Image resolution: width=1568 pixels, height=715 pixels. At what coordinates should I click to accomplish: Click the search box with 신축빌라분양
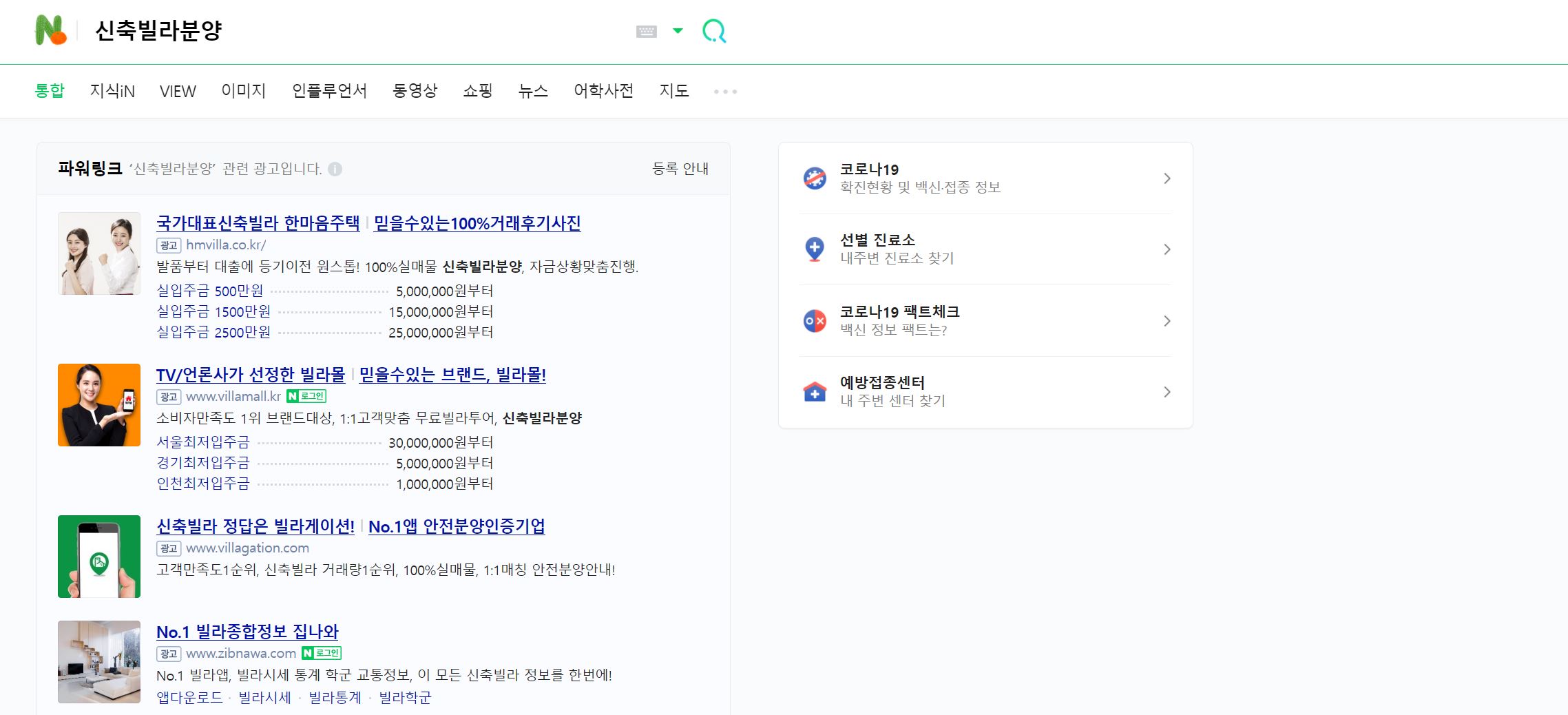358,31
